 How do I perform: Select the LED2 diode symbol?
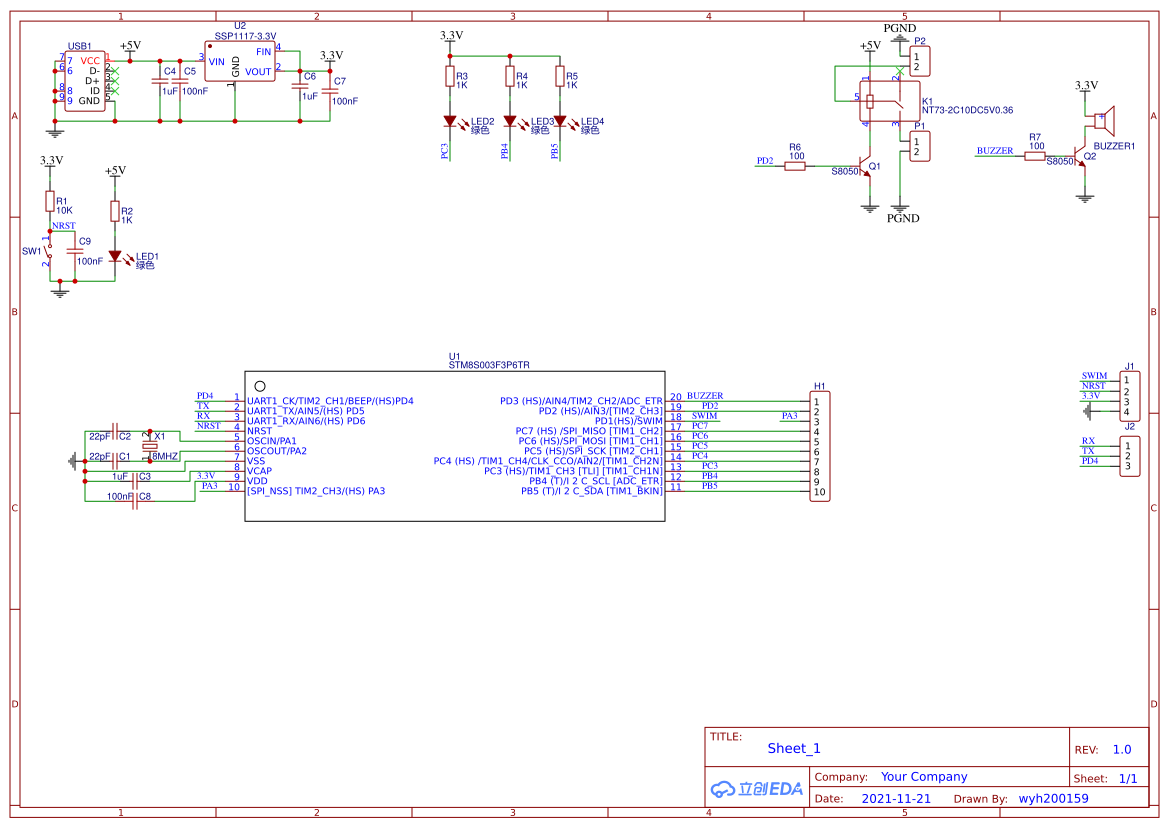450,121
